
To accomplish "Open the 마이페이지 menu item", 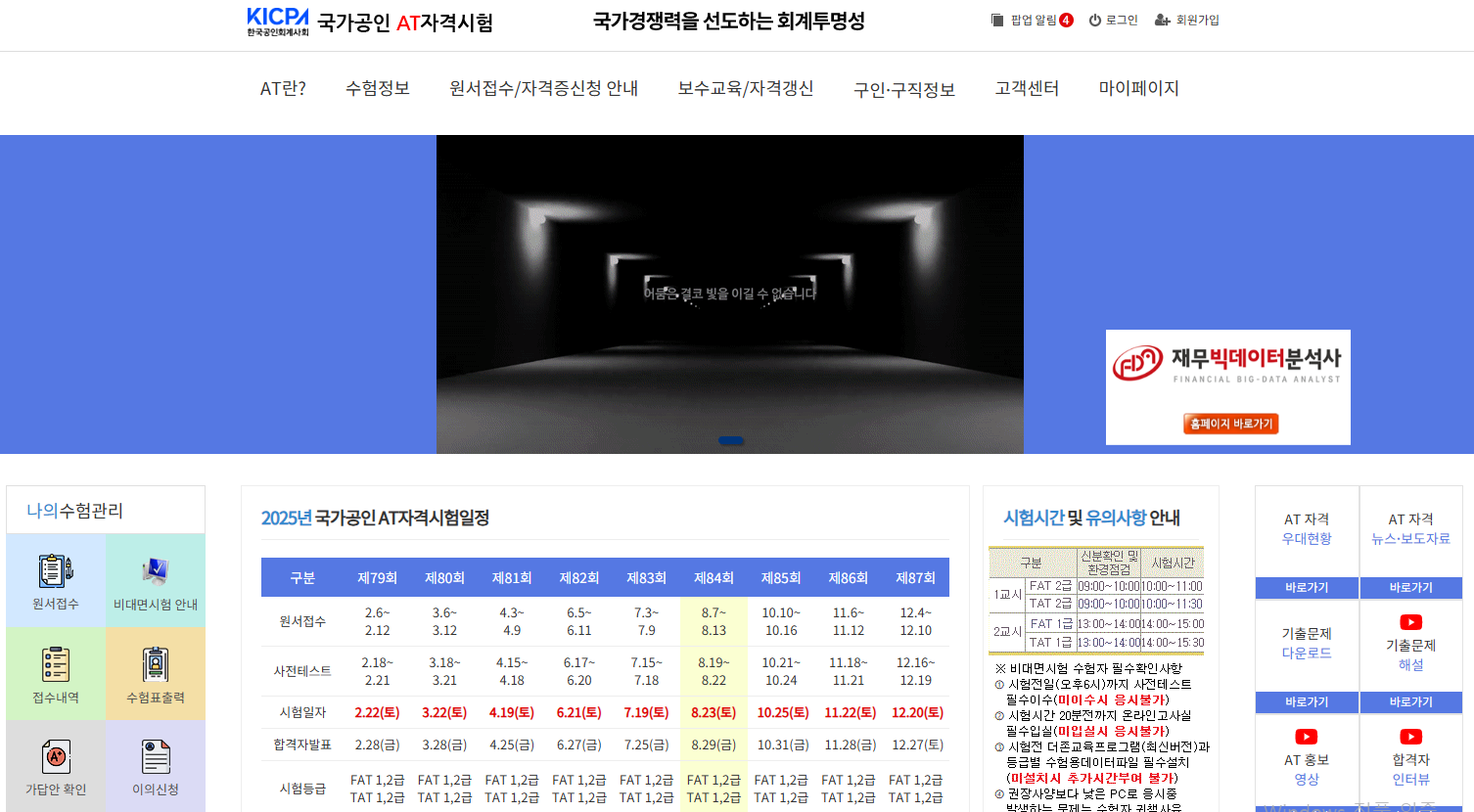I will pyautogui.click(x=1140, y=87).
